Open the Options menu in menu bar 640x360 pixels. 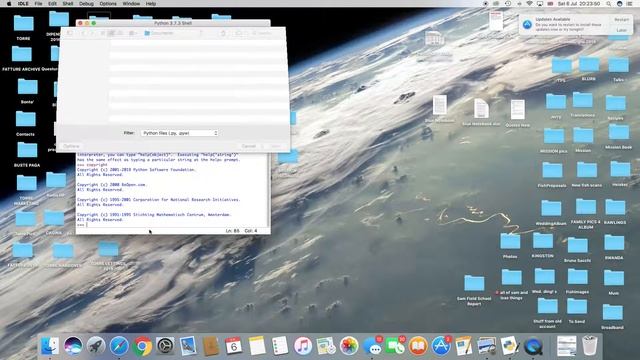pos(108,4)
